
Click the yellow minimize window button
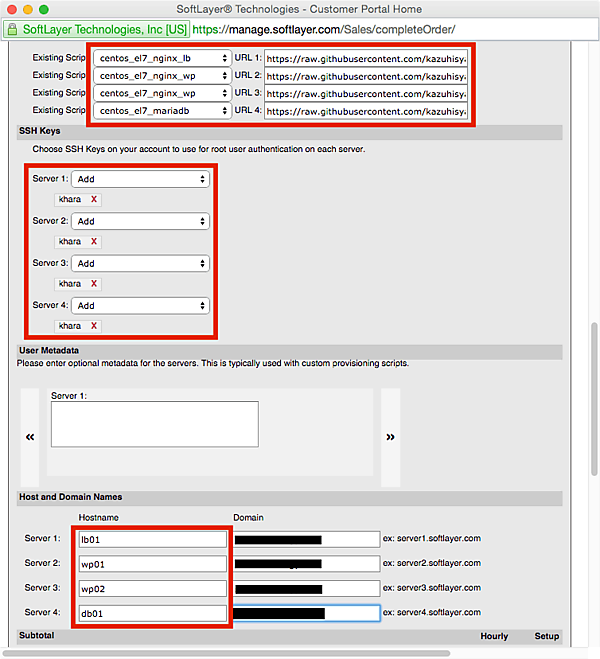[28, 9]
